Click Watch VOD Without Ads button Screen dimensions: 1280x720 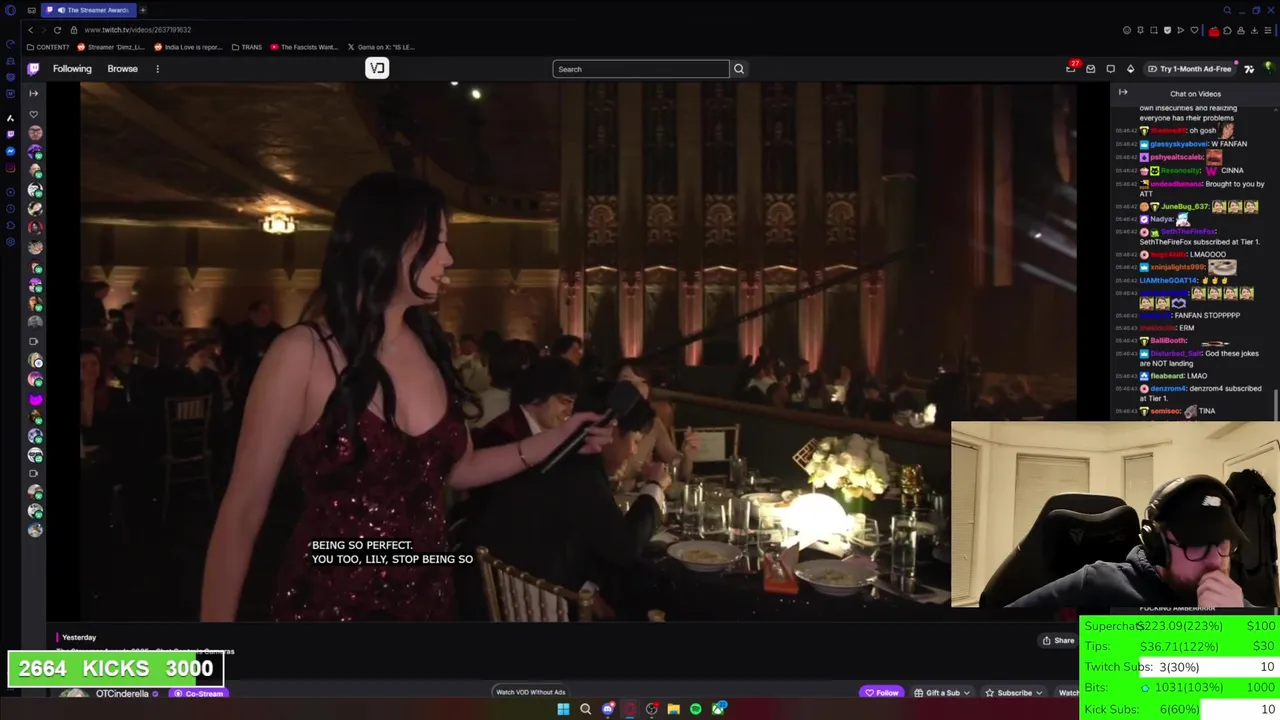tap(530, 692)
